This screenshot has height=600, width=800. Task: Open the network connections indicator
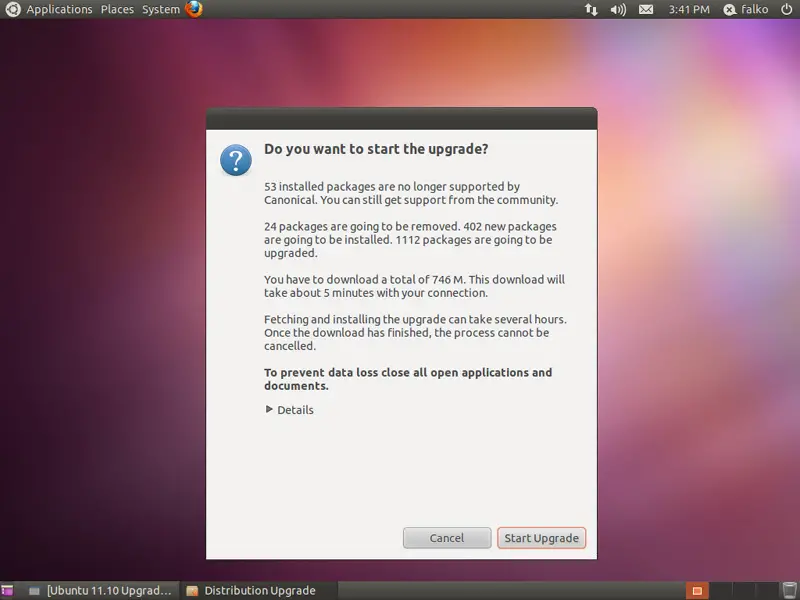tap(591, 9)
